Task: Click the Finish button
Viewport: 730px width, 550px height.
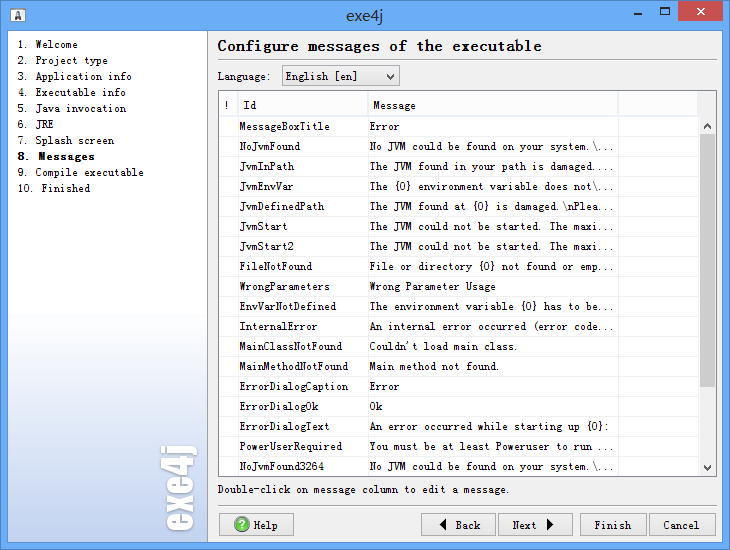Action: point(613,524)
